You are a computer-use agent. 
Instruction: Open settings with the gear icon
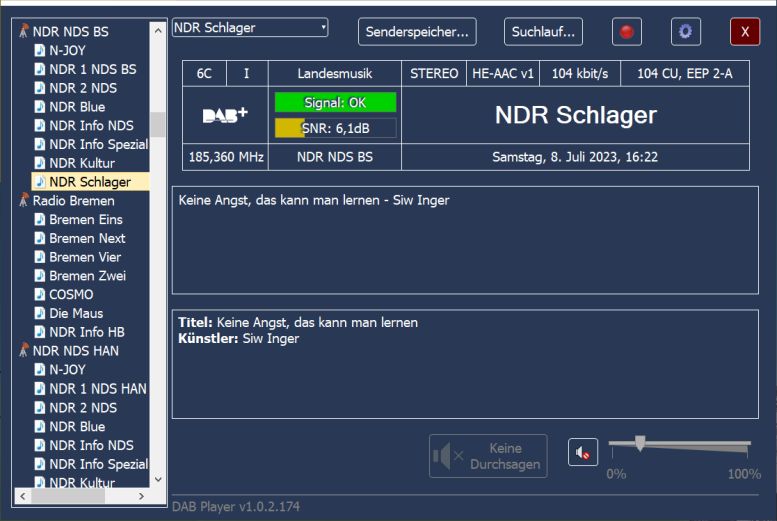click(x=685, y=32)
